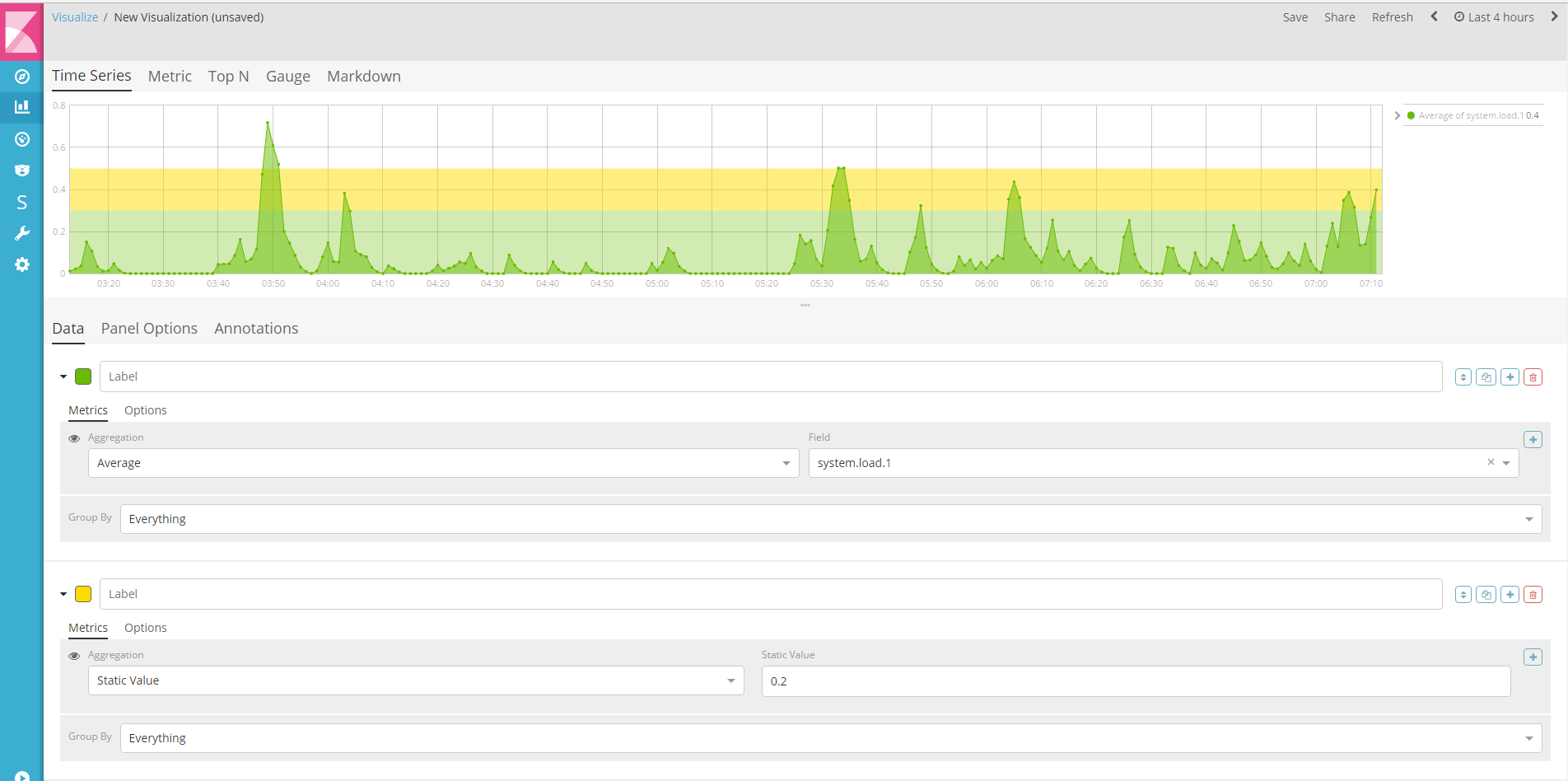The image size is (1568, 781).
Task: Click Share in the top bar
Action: pos(1340,17)
